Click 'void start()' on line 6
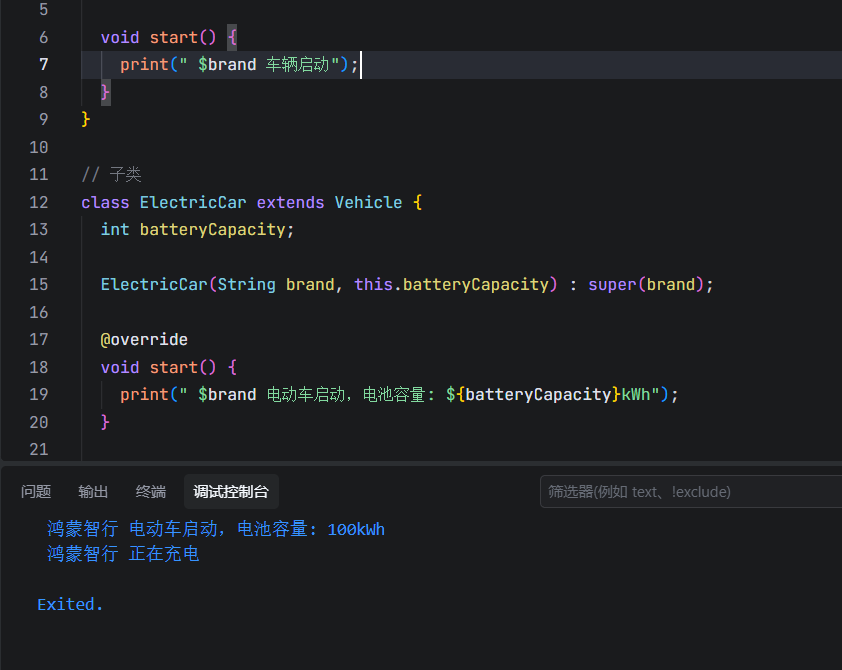This screenshot has width=842, height=670. point(158,37)
